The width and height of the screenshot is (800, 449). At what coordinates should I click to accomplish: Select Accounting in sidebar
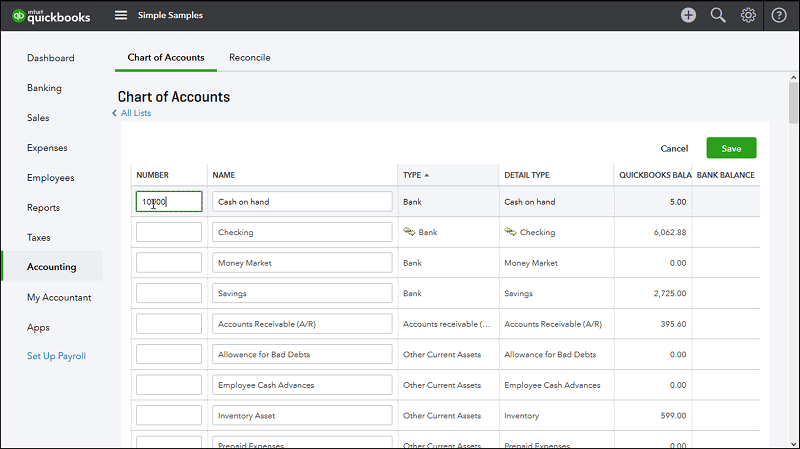point(52,266)
